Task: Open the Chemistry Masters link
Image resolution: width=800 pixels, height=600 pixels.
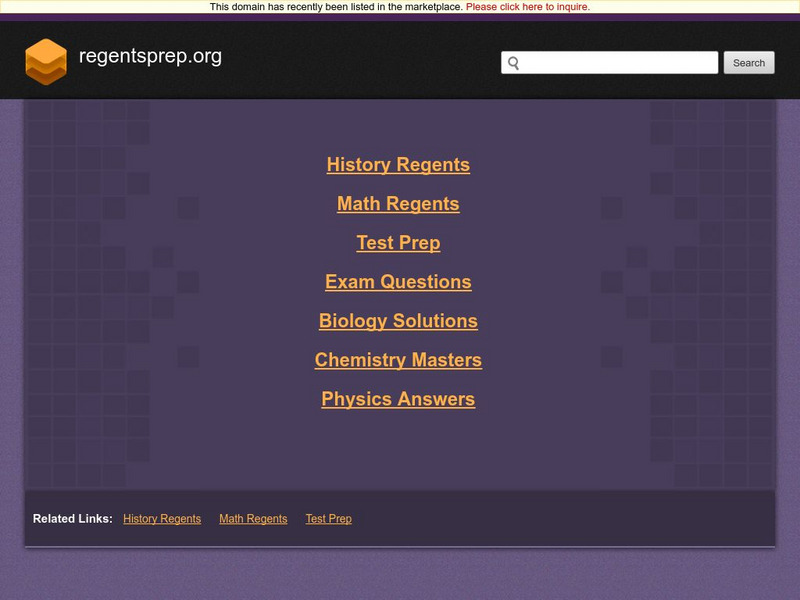Action: coord(397,360)
